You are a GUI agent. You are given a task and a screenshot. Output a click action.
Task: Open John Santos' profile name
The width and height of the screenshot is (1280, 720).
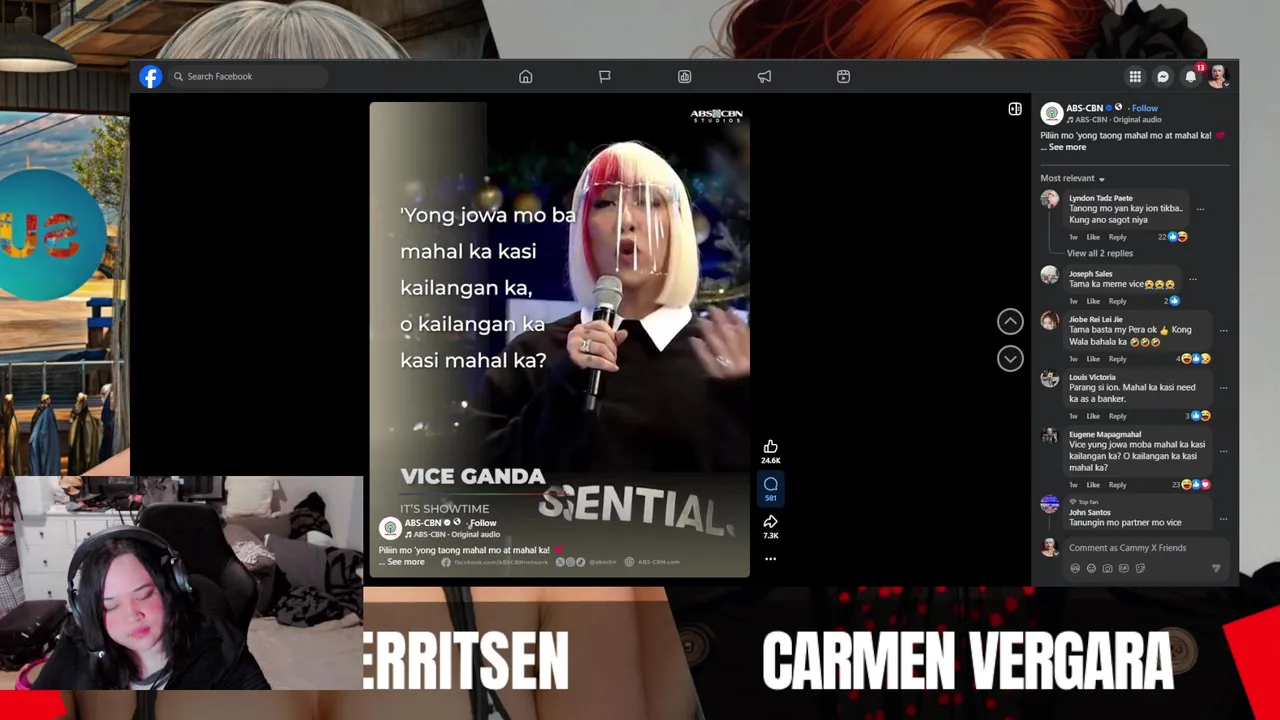[1089, 512]
